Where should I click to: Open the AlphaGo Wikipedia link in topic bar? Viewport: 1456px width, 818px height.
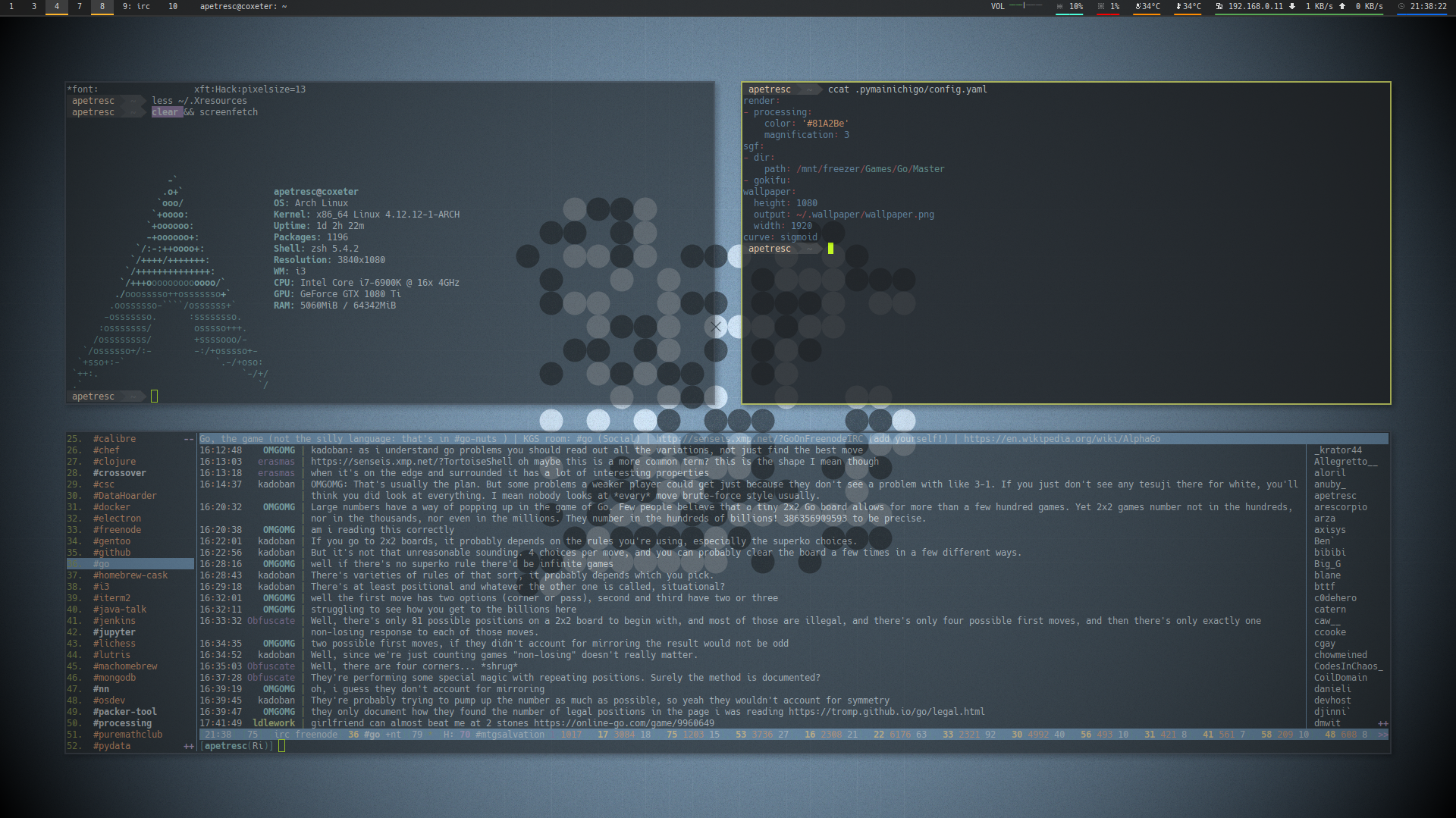coord(1062,439)
